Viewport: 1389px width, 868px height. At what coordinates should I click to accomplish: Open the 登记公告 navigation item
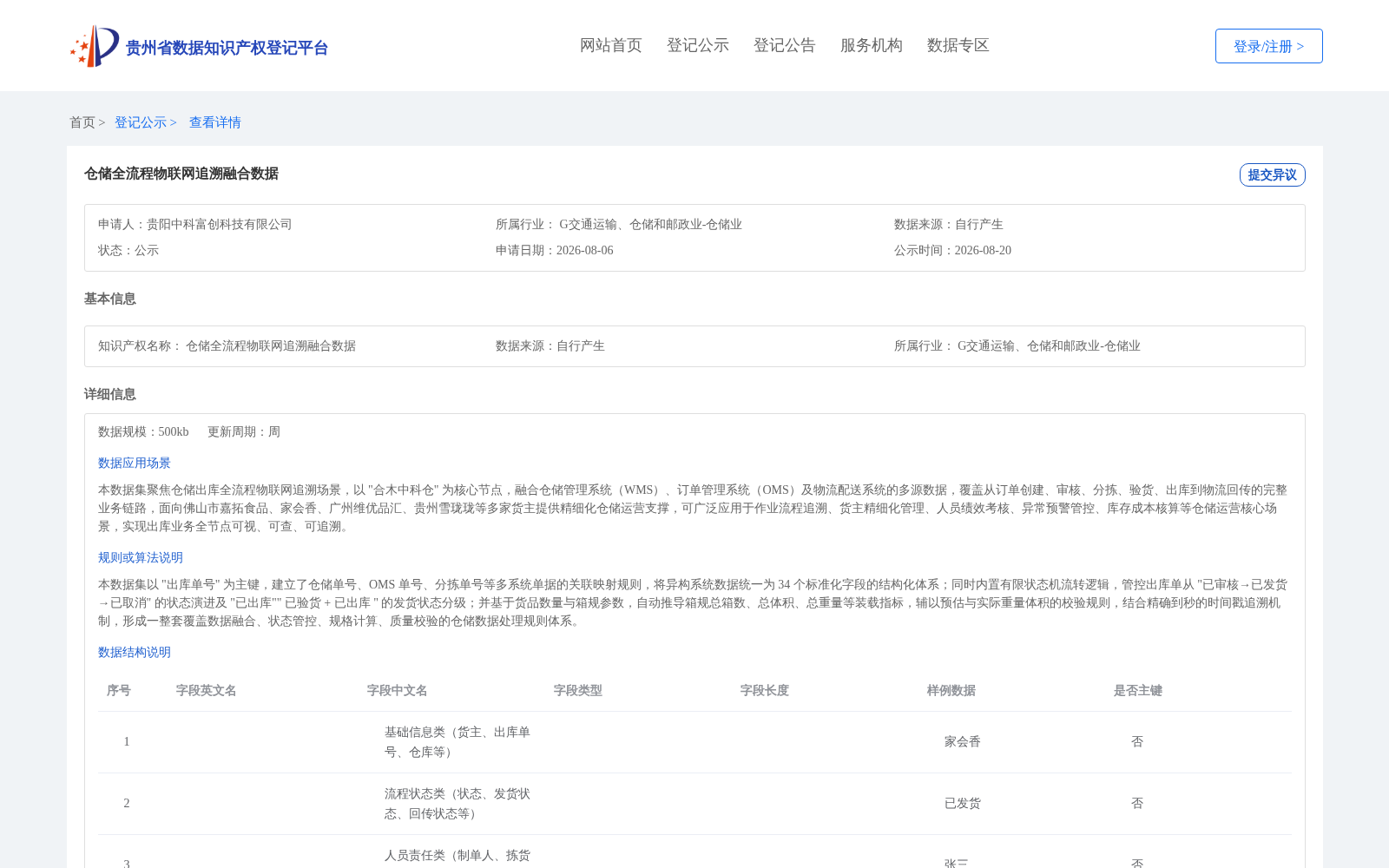[785, 45]
